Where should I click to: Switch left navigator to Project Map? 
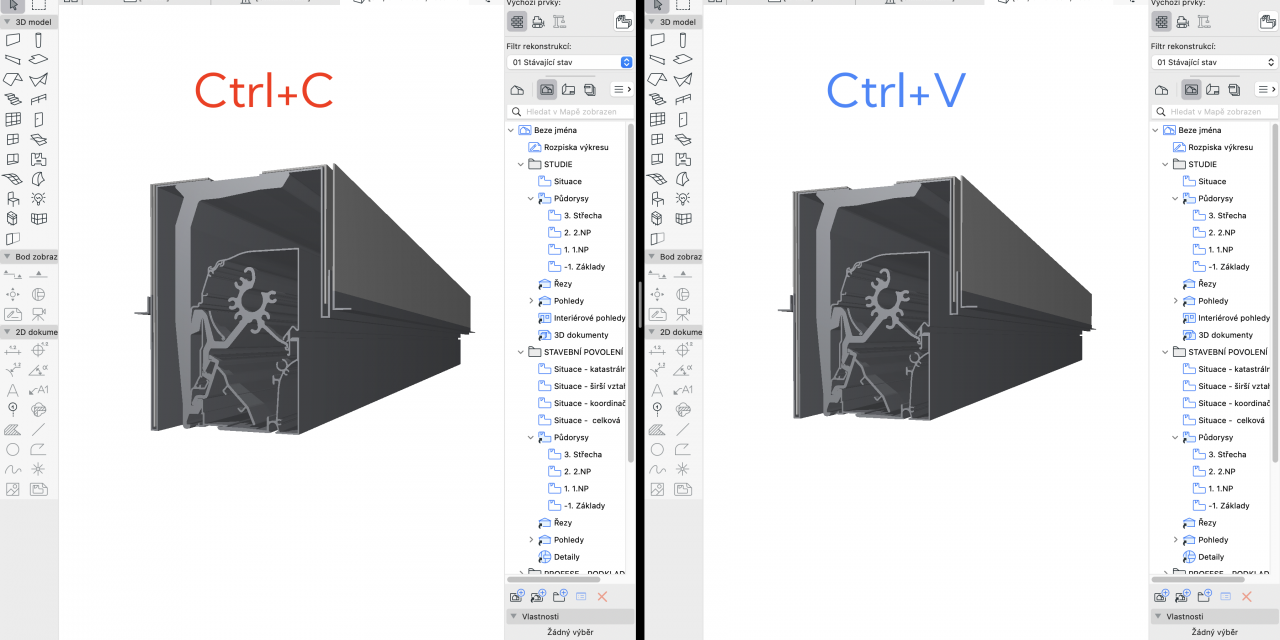click(x=518, y=90)
